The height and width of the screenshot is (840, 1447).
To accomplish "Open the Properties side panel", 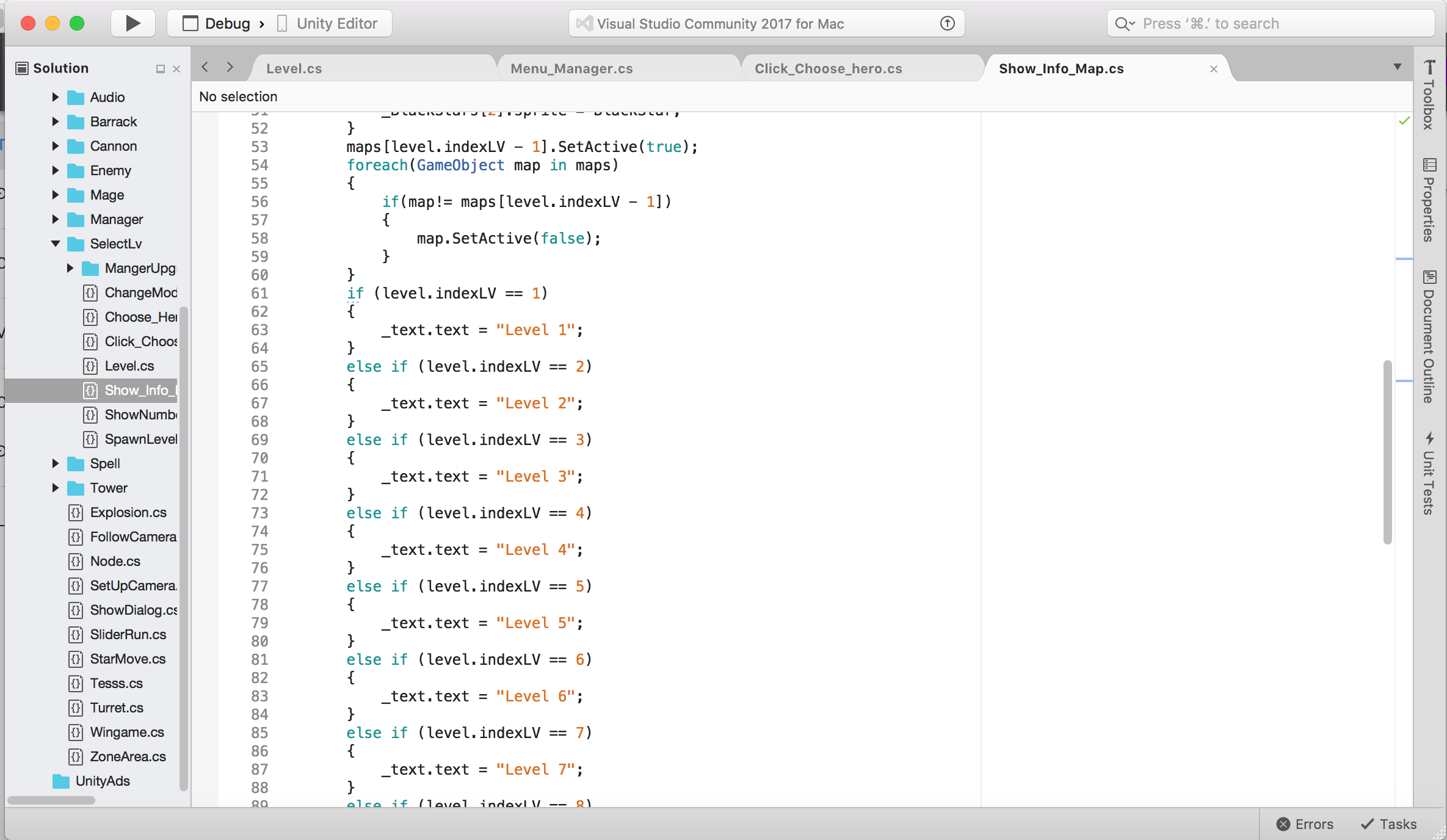I will pyautogui.click(x=1429, y=200).
